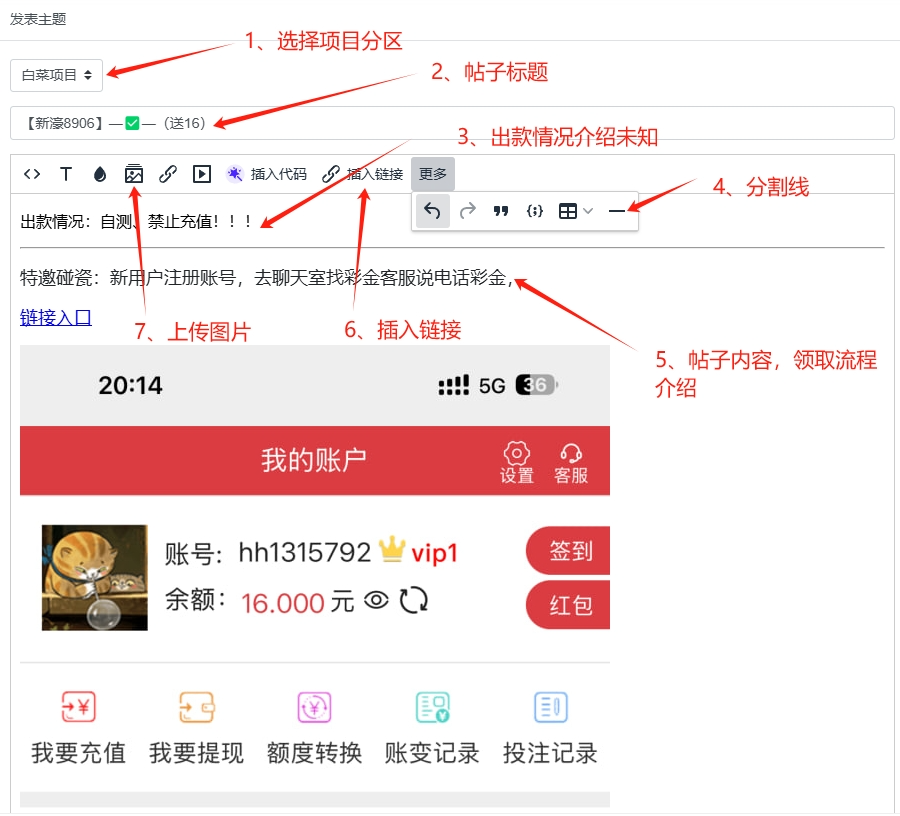This screenshot has height=816, width=900.
Task: Insert a blockquote with quote icon
Action: 501,211
